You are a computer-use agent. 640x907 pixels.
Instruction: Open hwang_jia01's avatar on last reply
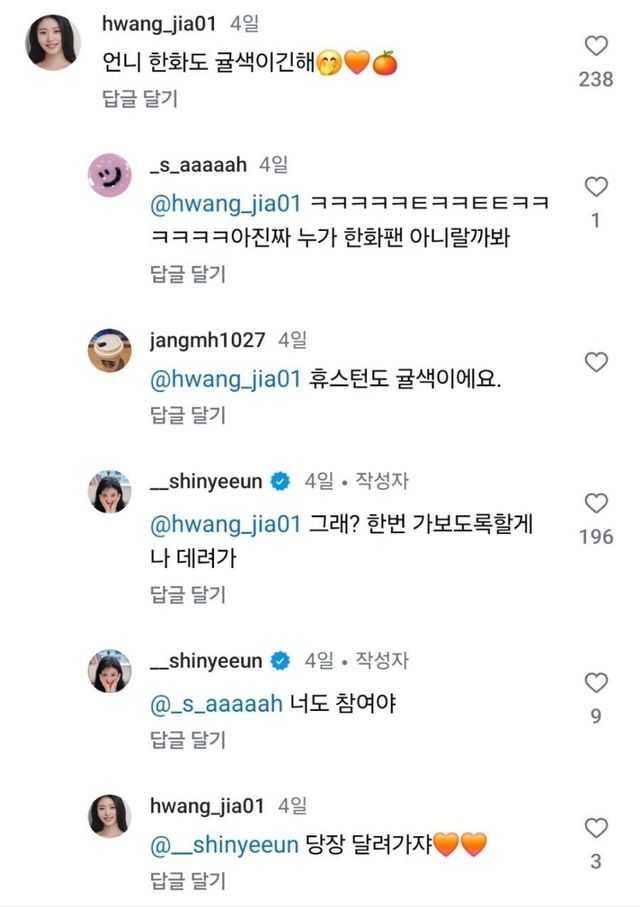point(110,815)
